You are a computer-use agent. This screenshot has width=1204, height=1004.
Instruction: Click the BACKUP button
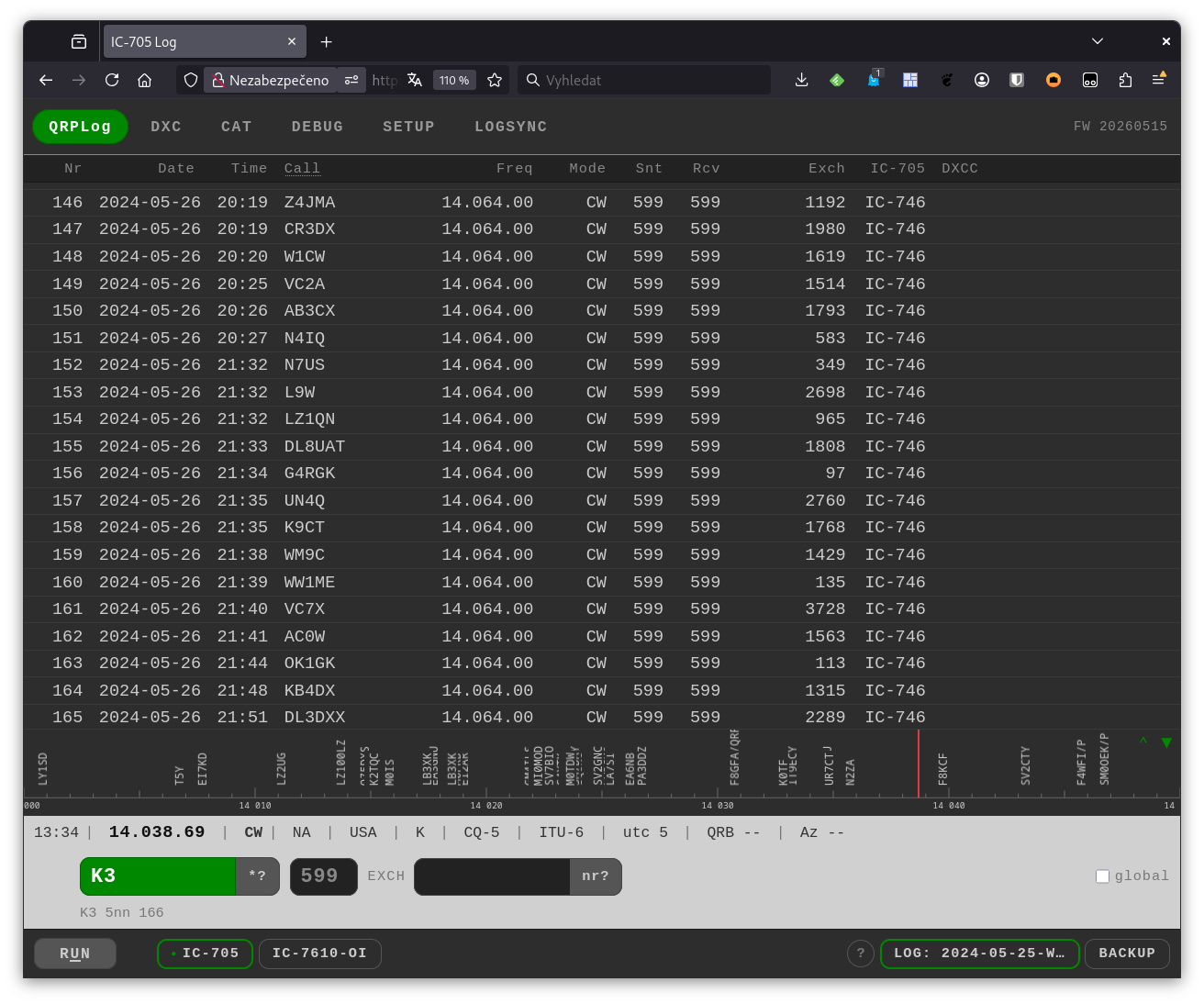pyautogui.click(x=1127, y=954)
